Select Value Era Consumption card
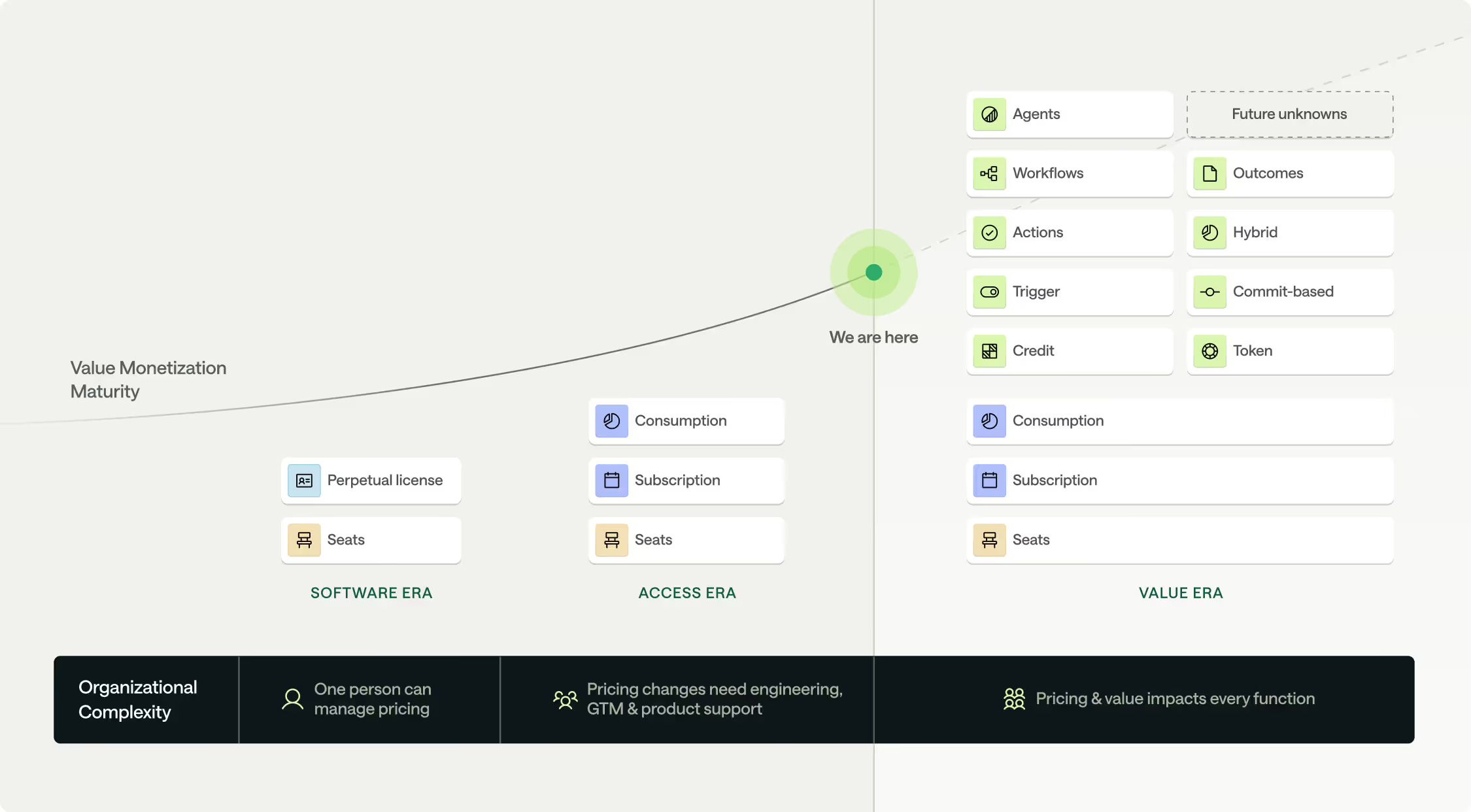Viewport: 1471px width, 812px height. 1179,421
